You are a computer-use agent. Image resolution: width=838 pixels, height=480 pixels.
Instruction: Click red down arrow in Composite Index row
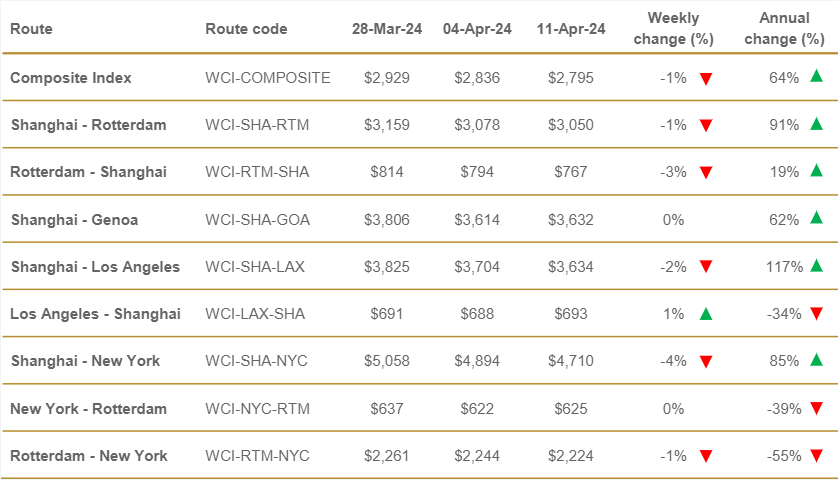[706, 78]
